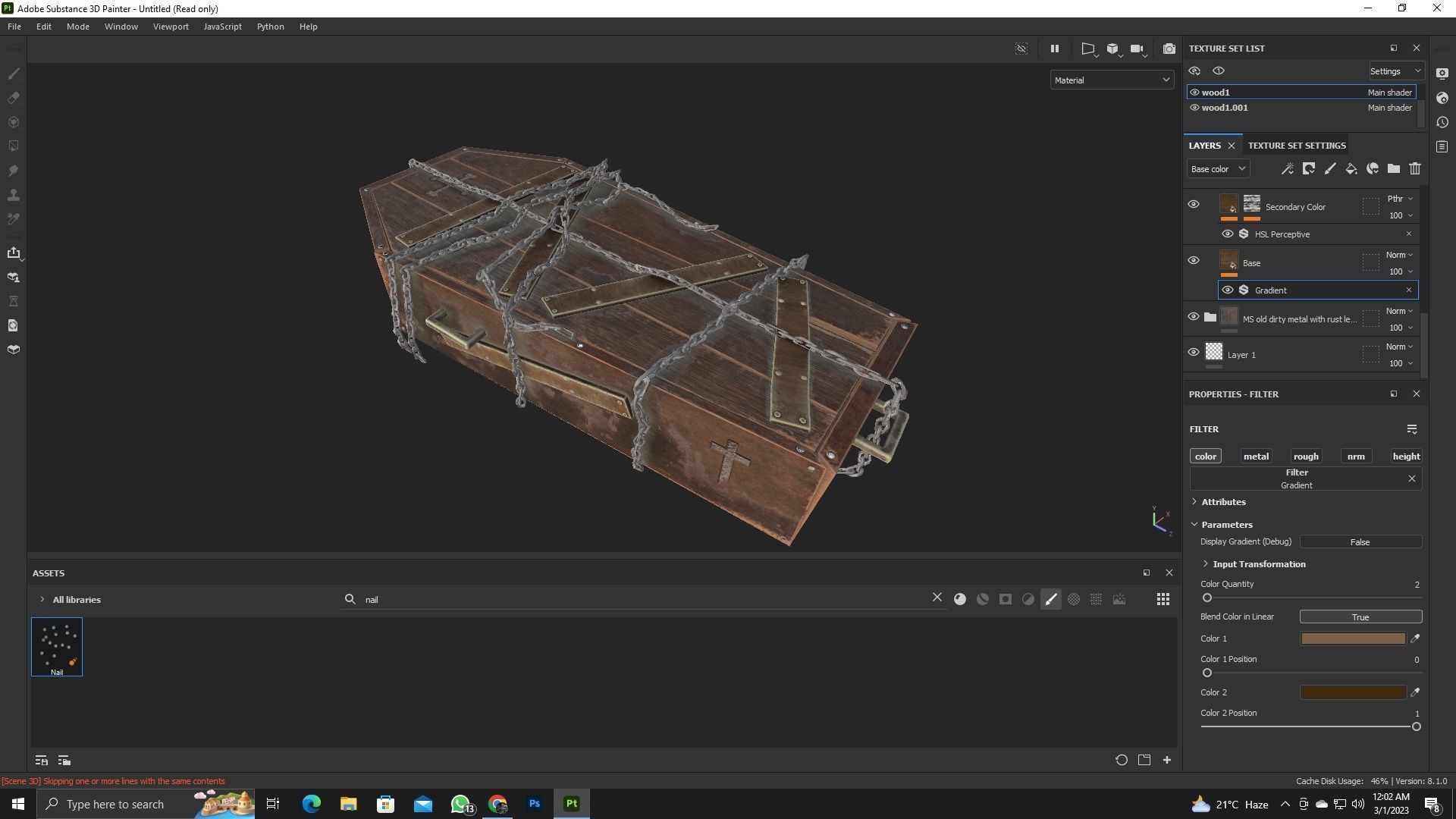Filter assets by brushes icon
This screenshot has height=819, width=1456.
[1051, 599]
